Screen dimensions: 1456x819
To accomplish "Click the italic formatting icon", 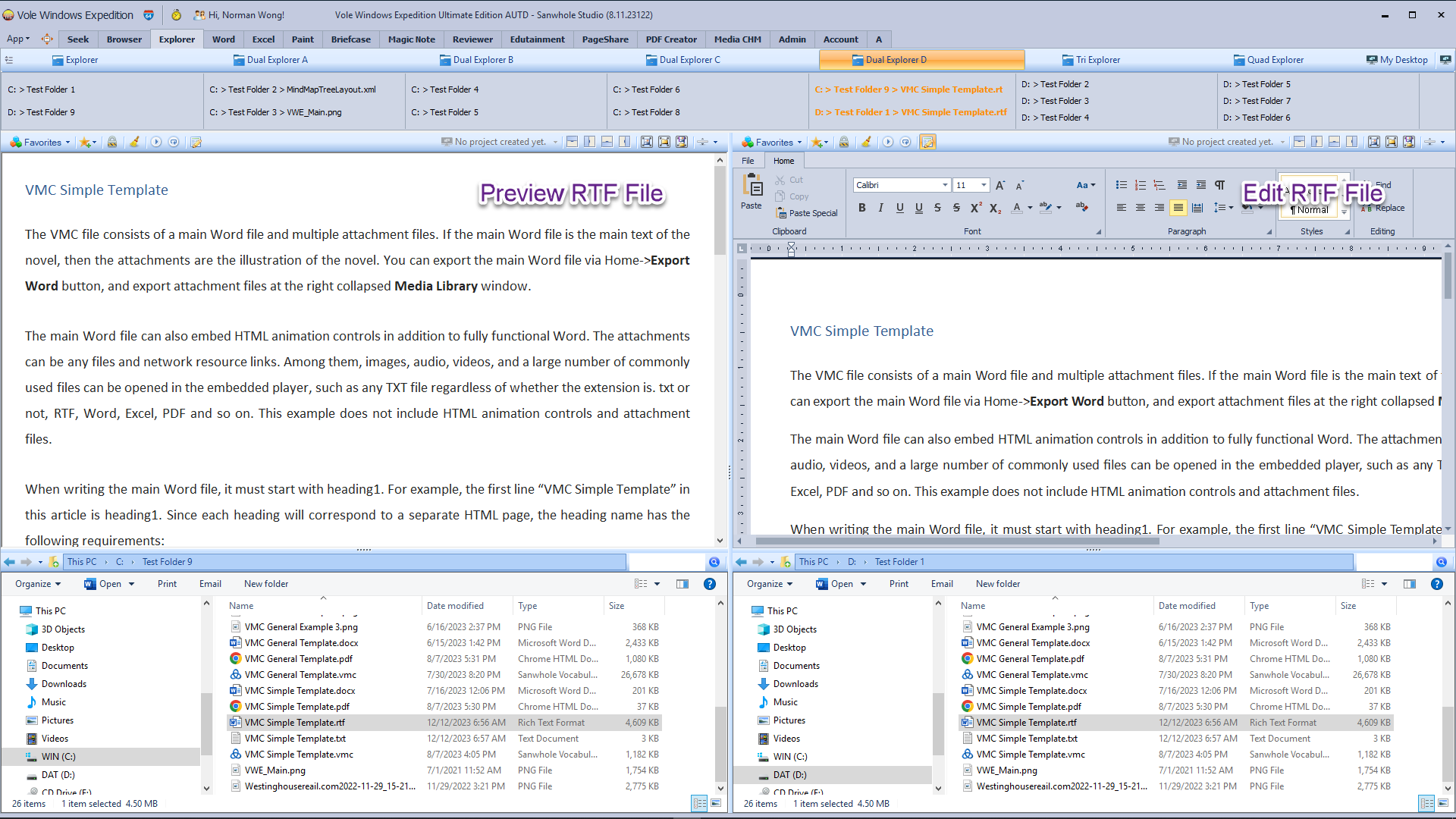I will coord(880,208).
